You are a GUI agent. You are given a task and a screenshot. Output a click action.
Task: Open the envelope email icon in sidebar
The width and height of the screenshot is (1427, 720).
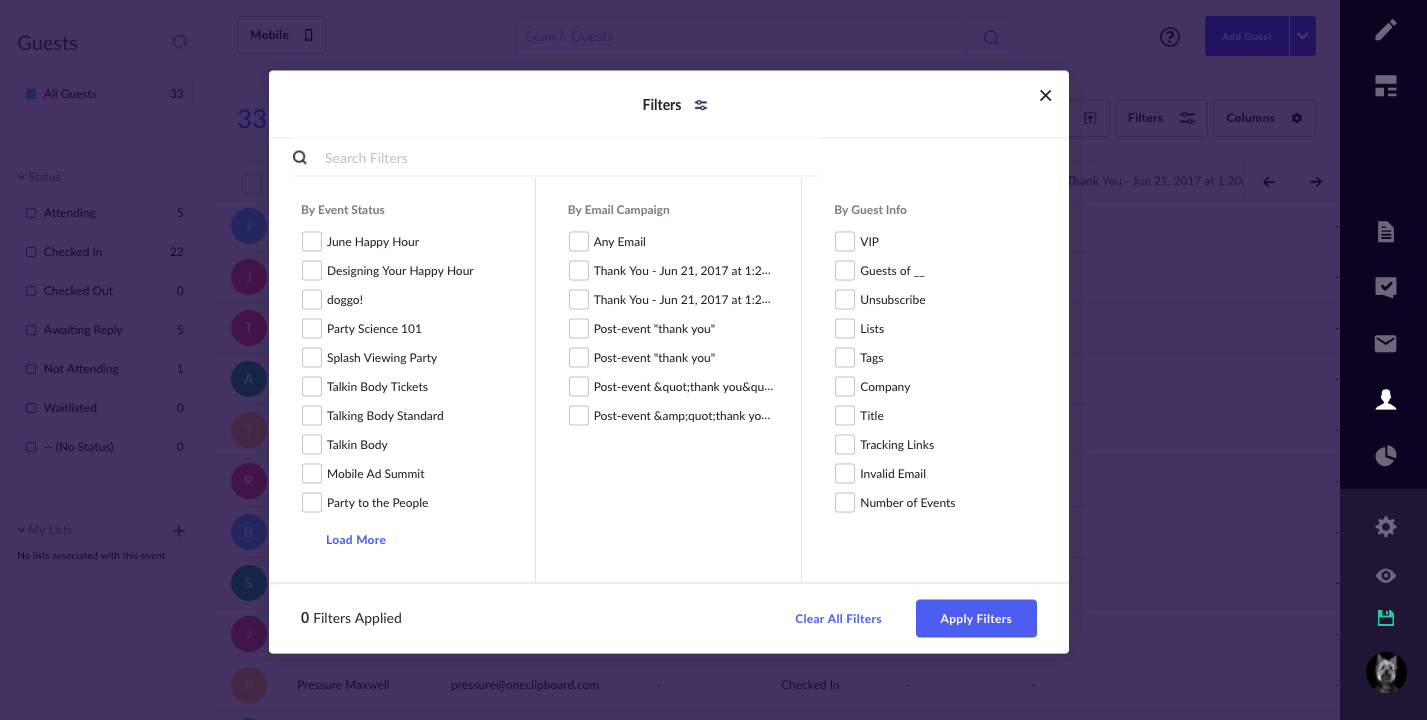tap(1386, 344)
